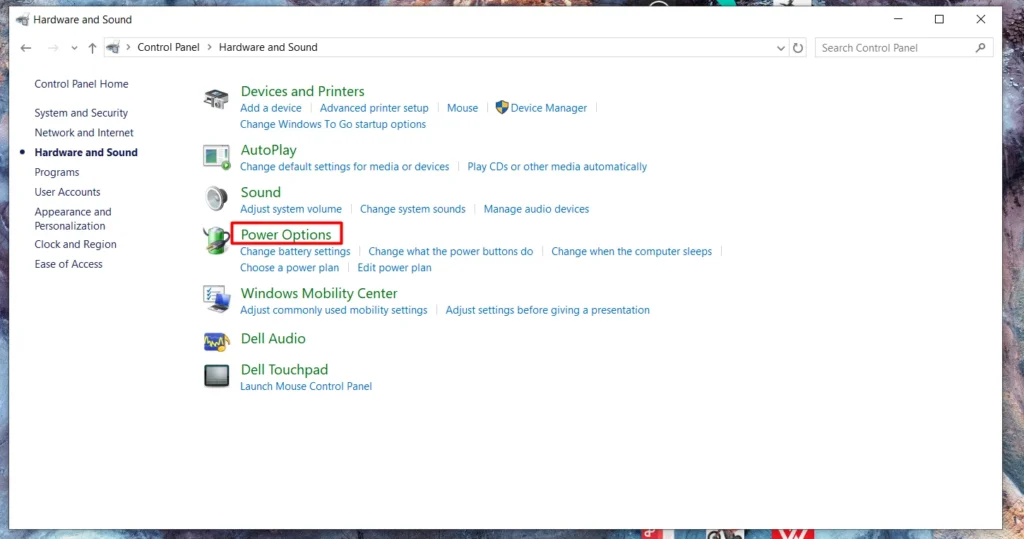Click the Windows Mobility Center icon
1024x539 pixels.
coord(216,299)
